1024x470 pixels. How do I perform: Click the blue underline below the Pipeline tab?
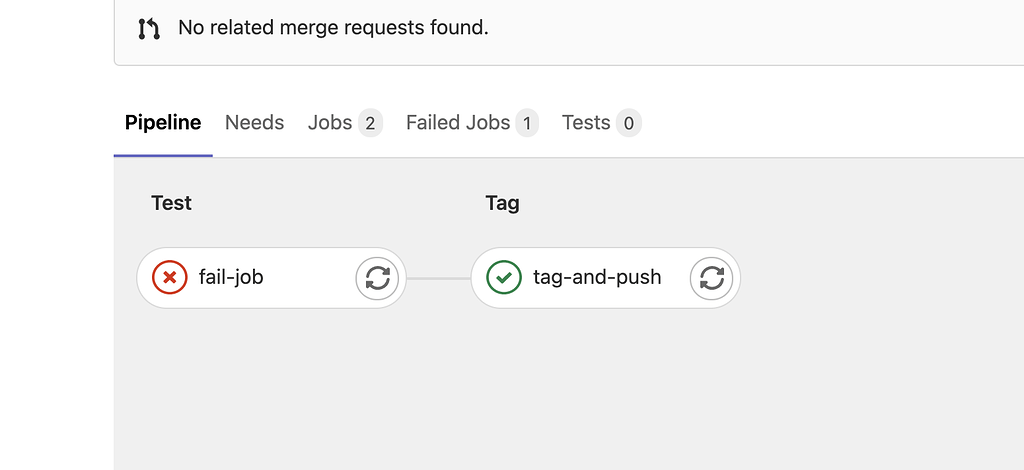163,155
